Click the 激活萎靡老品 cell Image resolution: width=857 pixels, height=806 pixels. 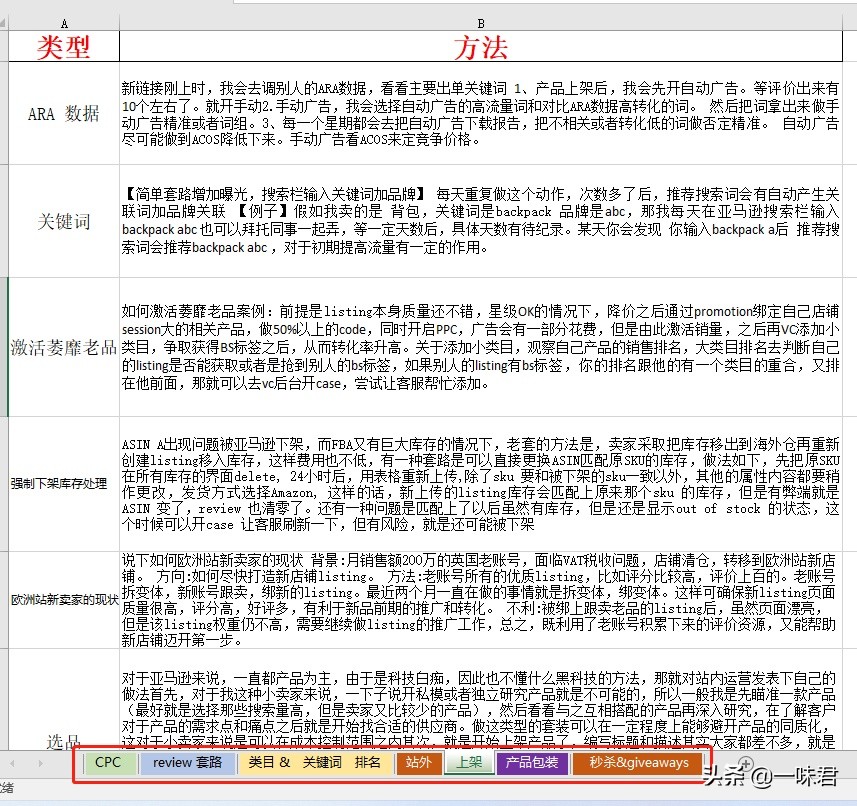pyautogui.click(x=64, y=347)
